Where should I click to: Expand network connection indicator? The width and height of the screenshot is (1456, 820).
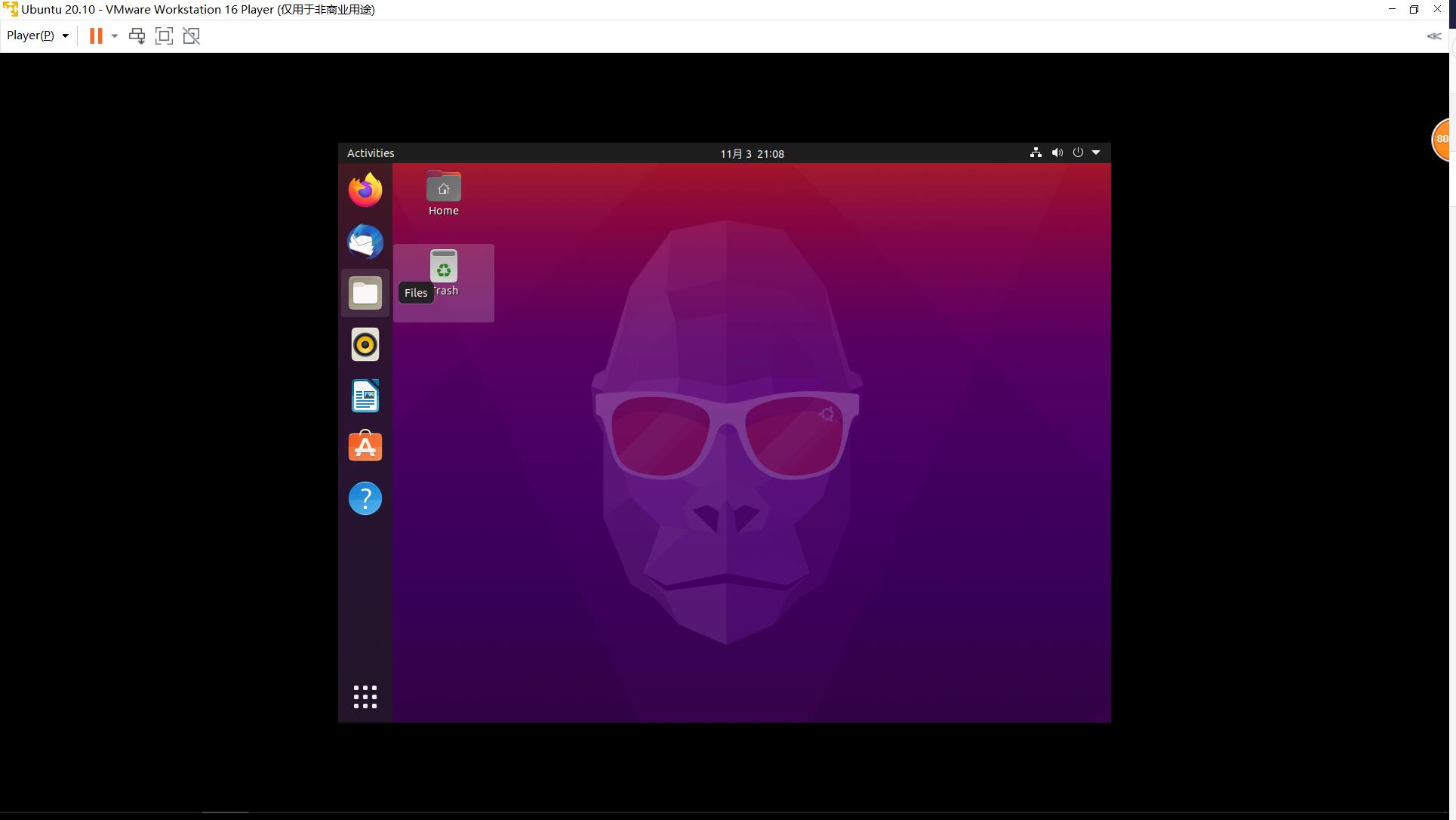click(1035, 152)
